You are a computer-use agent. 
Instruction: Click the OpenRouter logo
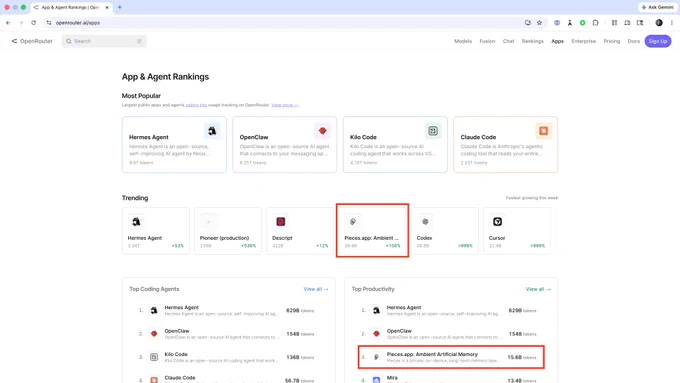[x=32, y=41]
